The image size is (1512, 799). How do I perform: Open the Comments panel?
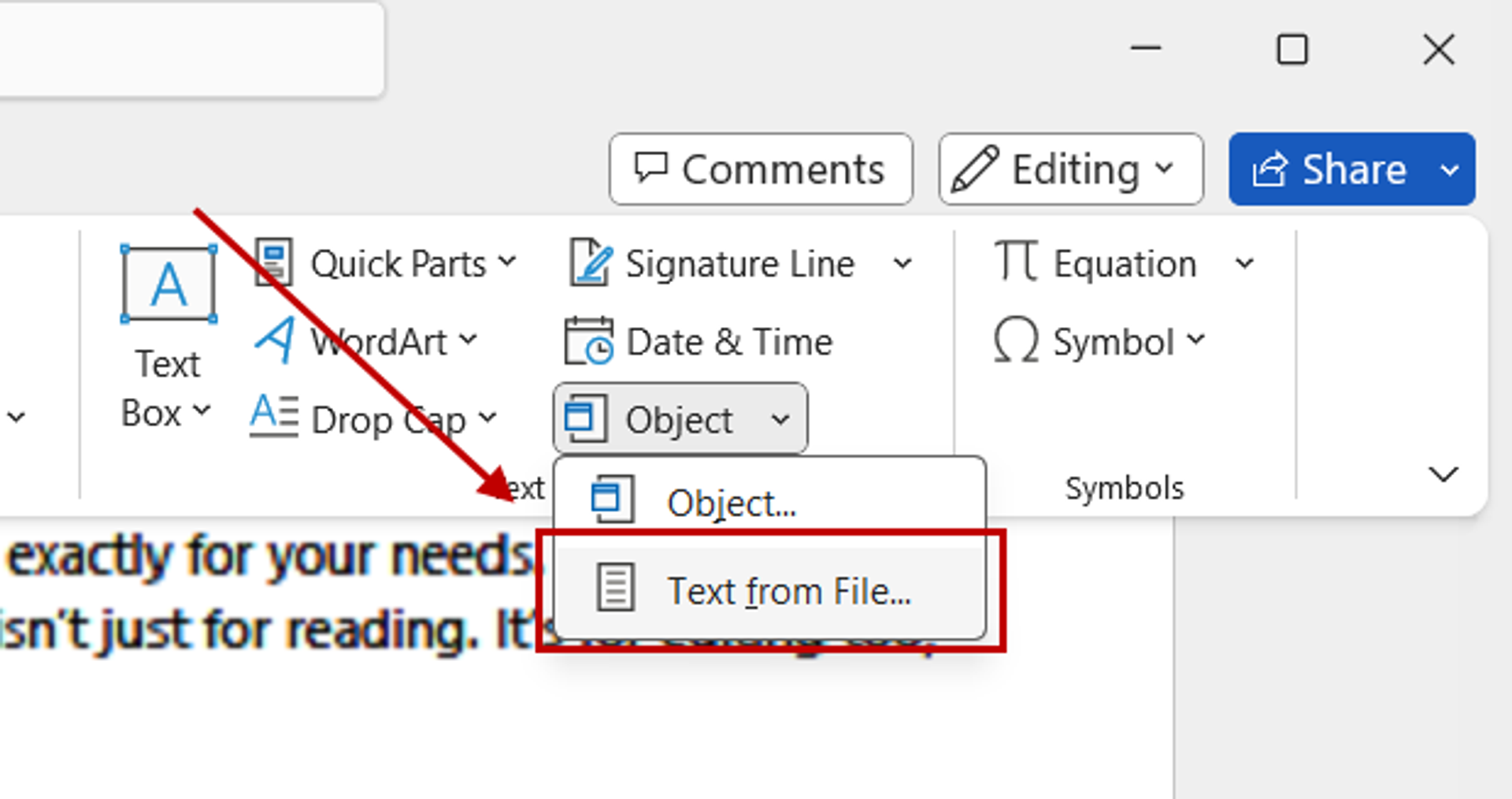tap(761, 169)
